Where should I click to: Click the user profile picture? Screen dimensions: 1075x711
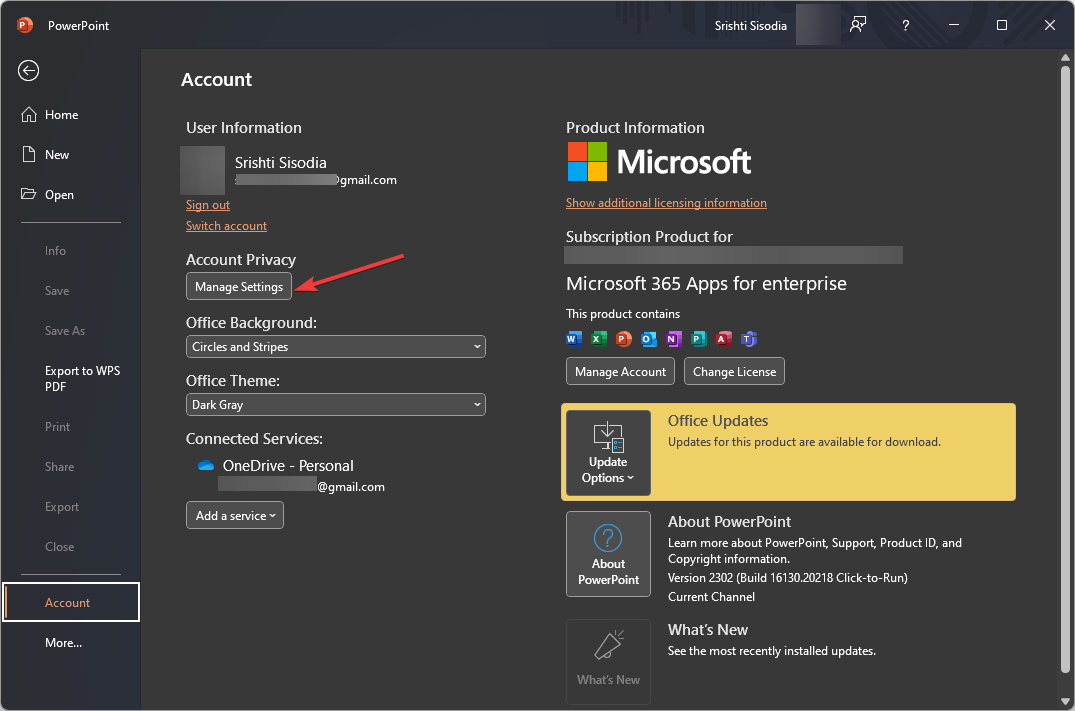click(202, 170)
